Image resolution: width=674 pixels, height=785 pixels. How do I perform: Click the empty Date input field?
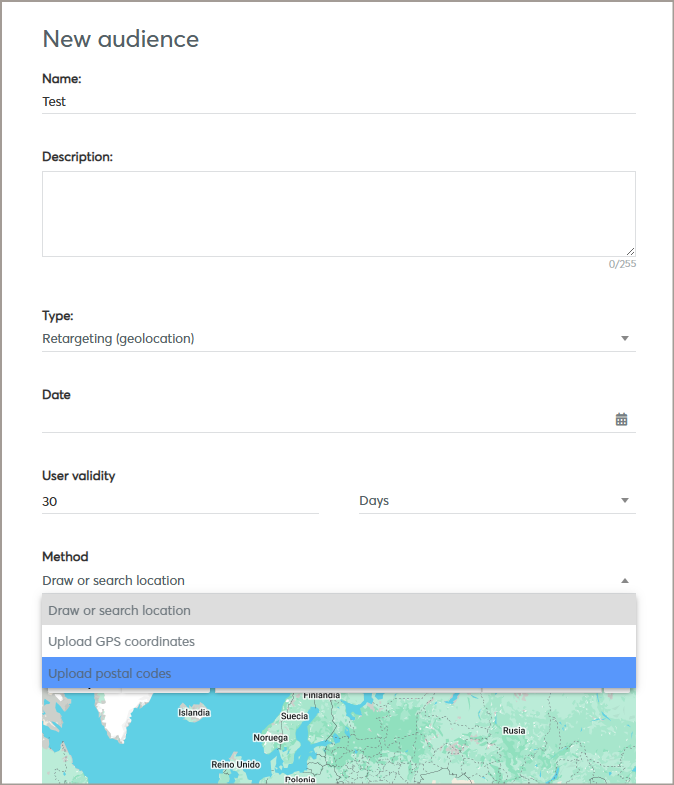(x=325, y=420)
